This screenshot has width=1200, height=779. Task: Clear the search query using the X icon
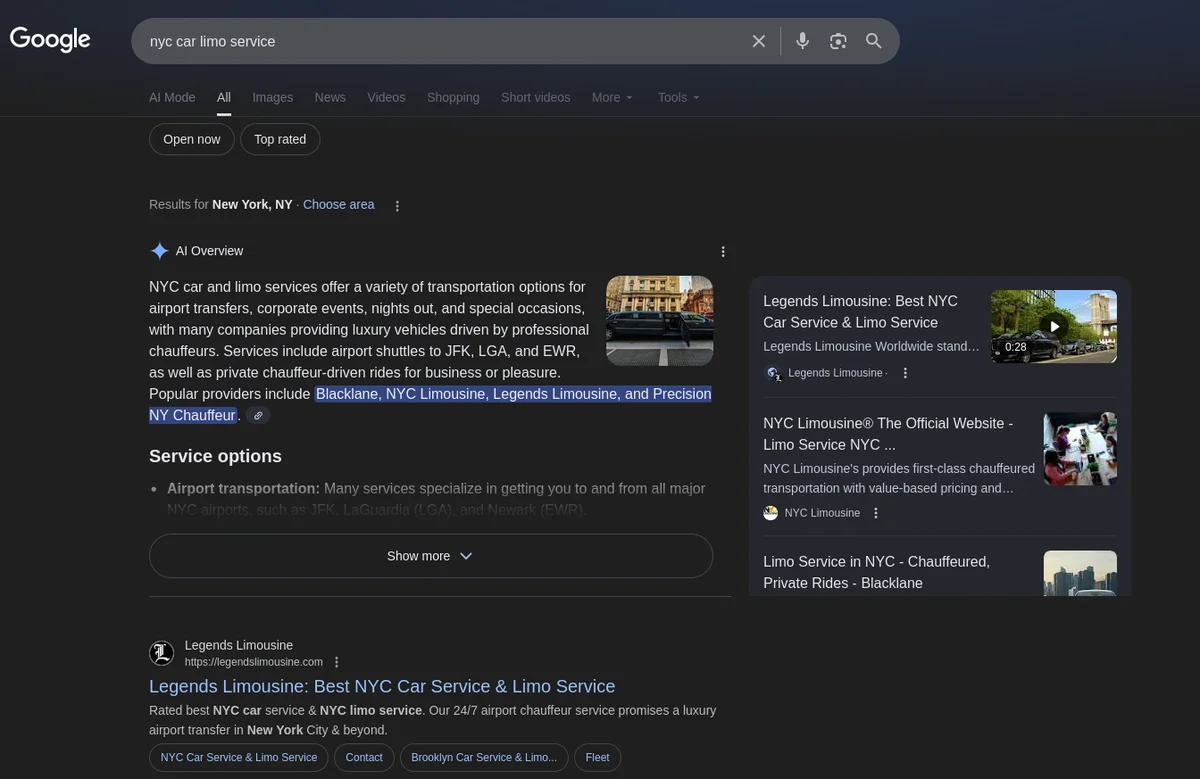(x=758, y=41)
